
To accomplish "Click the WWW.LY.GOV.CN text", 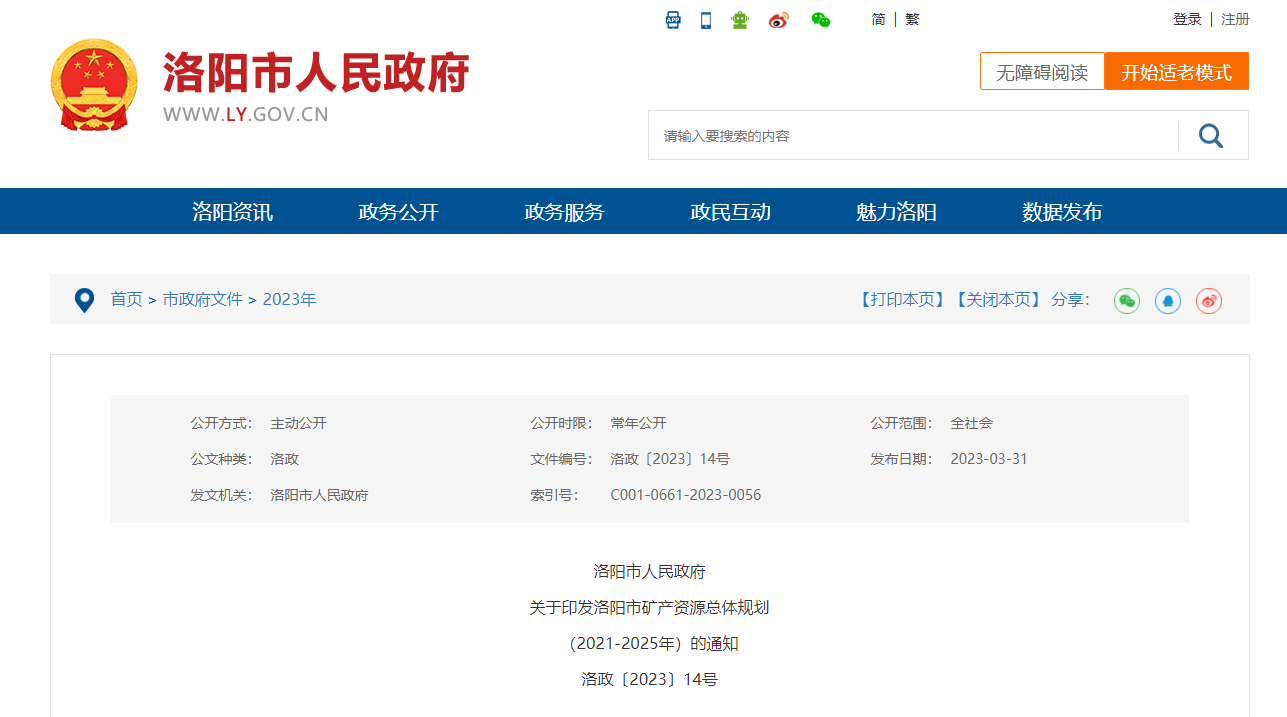I will [246, 114].
